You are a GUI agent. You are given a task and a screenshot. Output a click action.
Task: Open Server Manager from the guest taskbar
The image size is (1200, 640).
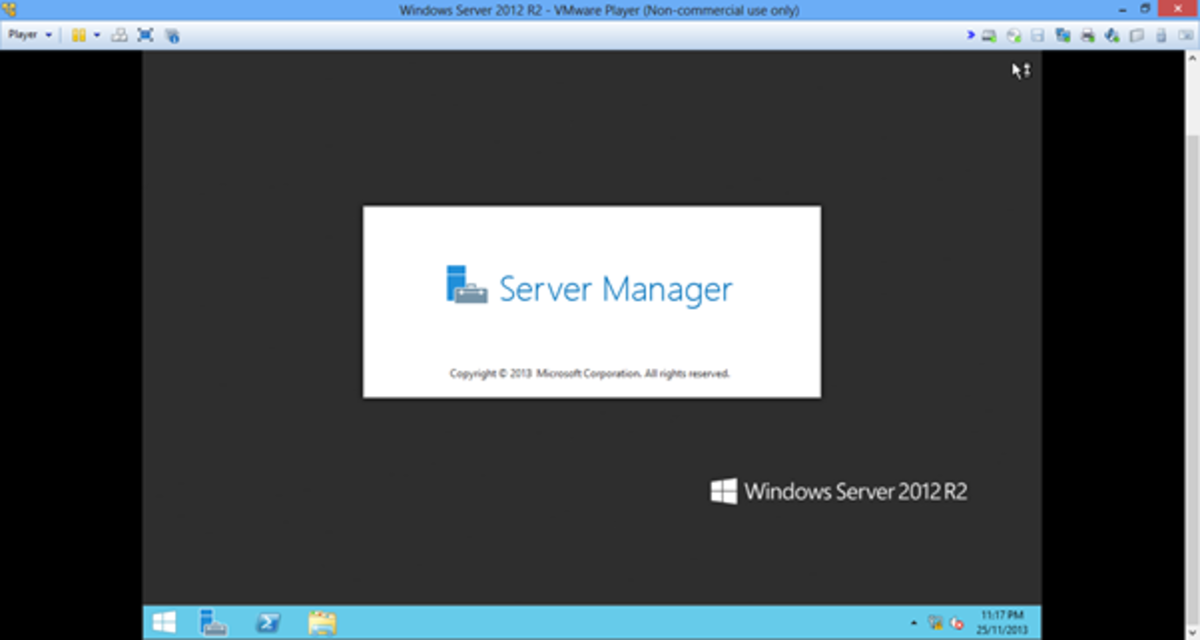[214, 622]
